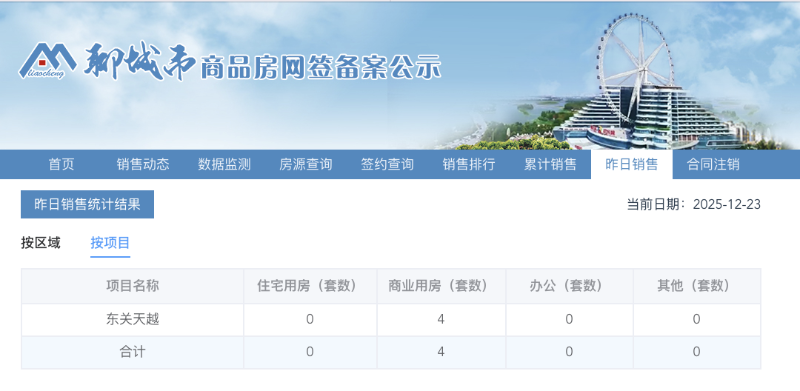Image resolution: width=800 pixels, height=391 pixels.
Task: Click 合计 row's 其他 value 0
Action: coord(697,352)
